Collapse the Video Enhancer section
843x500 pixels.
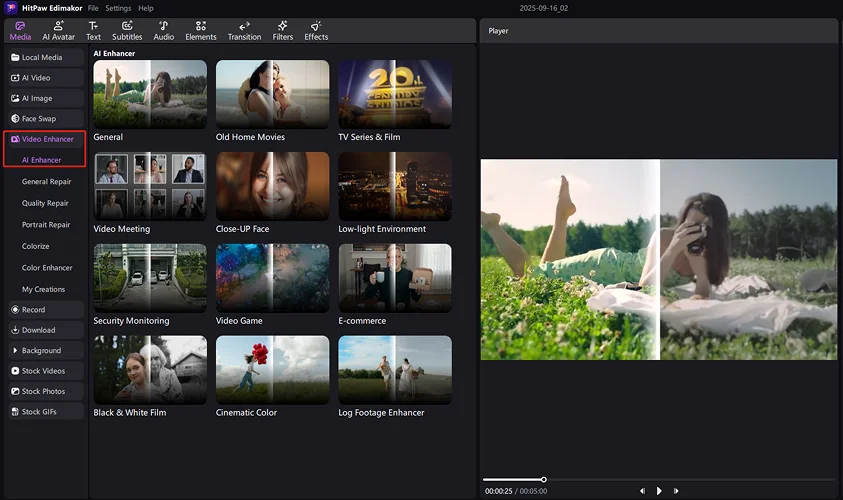(44, 139)
